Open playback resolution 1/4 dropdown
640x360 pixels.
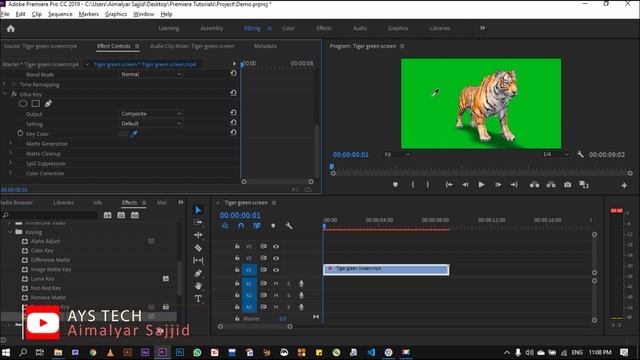pyautogui.click(x=556, y=154)
